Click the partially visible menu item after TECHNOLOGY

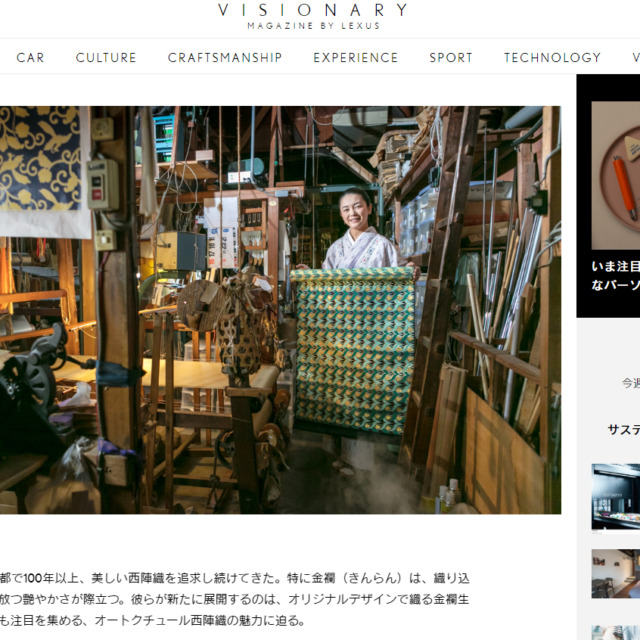click(636, 58)
